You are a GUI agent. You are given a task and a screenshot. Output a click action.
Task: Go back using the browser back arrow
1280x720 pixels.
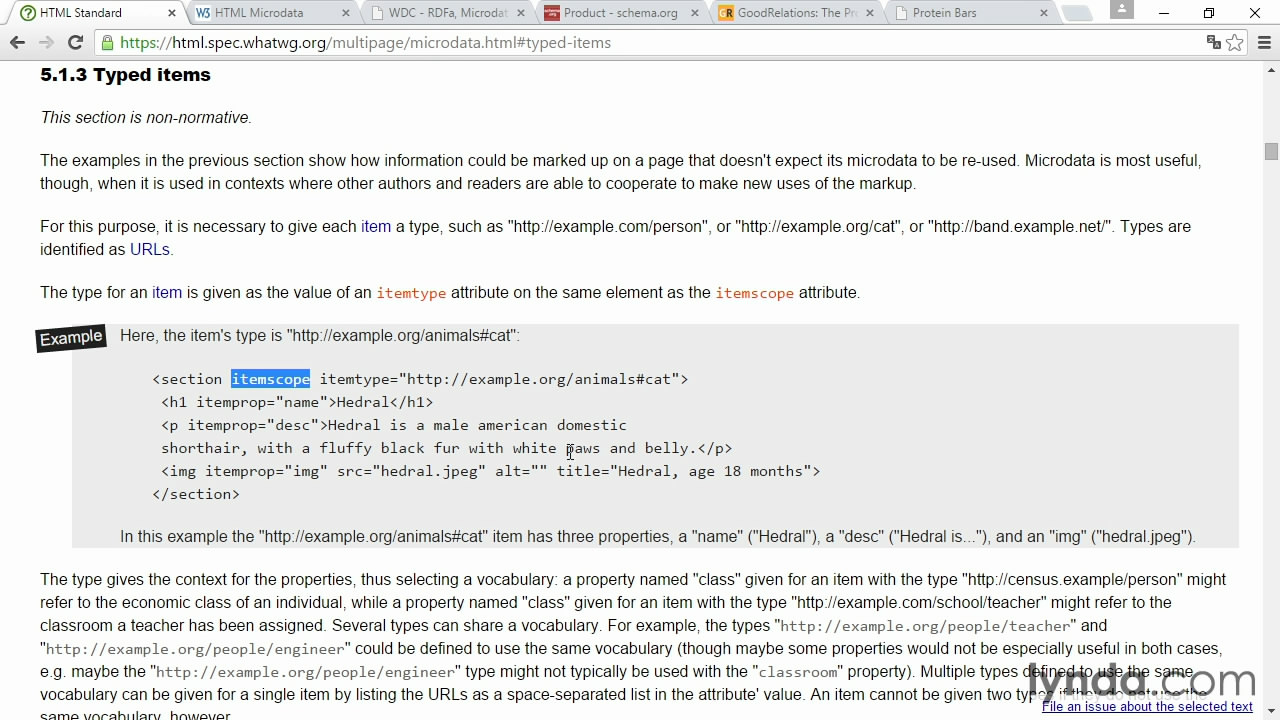[x=17, y=43]
